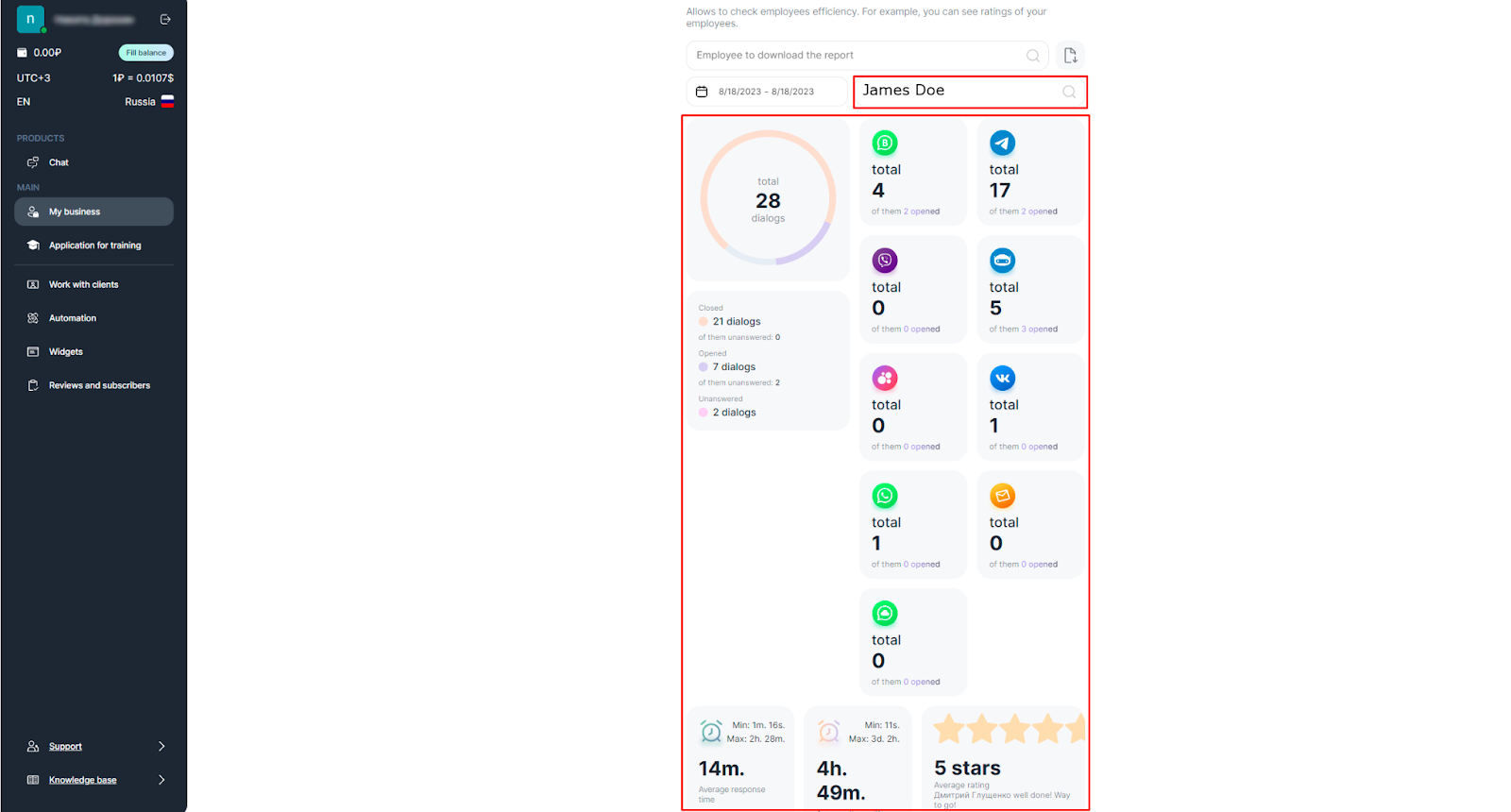The height and width of the screenshot is (812, 1511).
Task: Open the Knowledge base link
Action: coord(83,780)
